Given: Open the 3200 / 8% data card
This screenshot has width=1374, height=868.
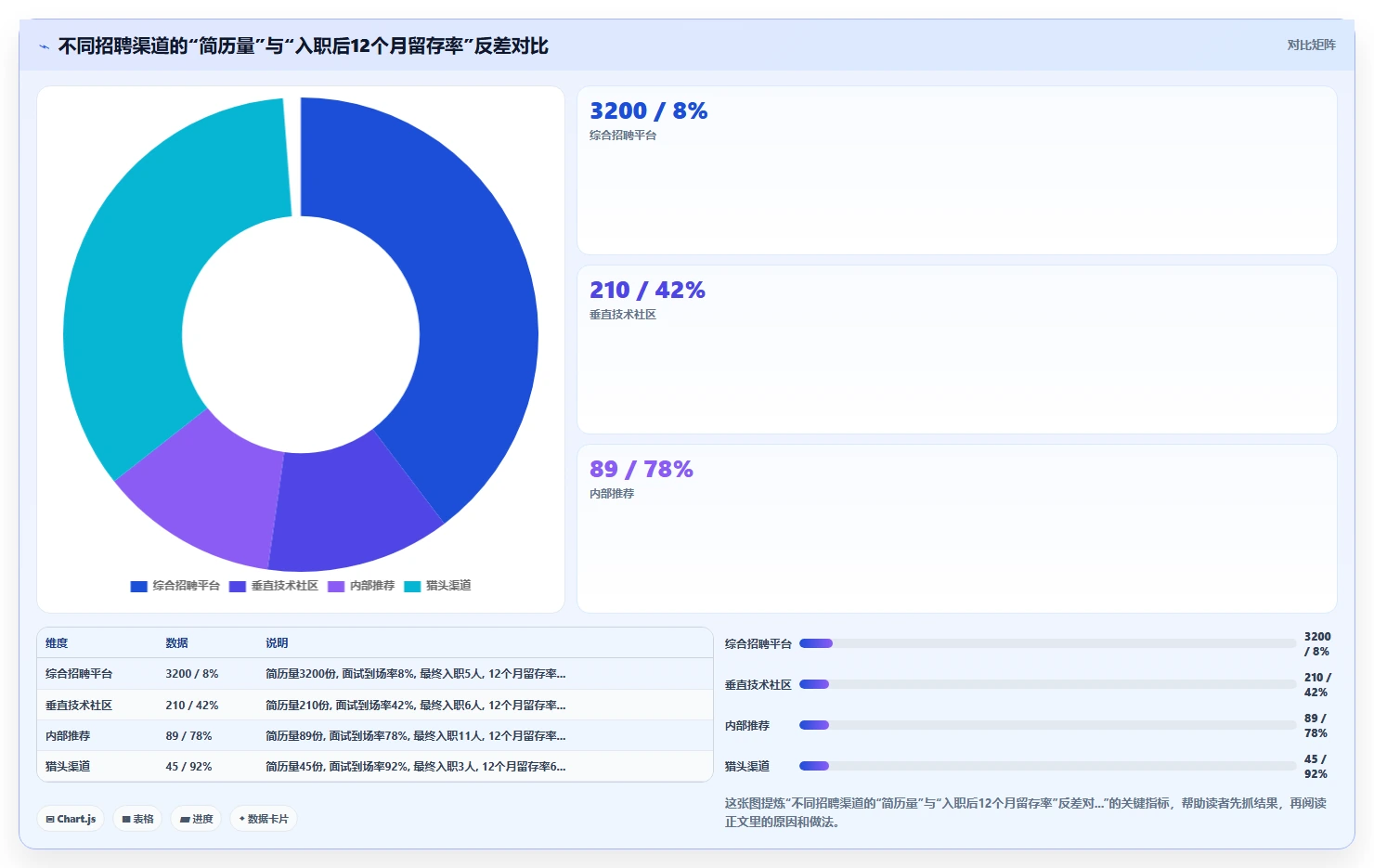Looking at the screenshot, I should 957,171.
